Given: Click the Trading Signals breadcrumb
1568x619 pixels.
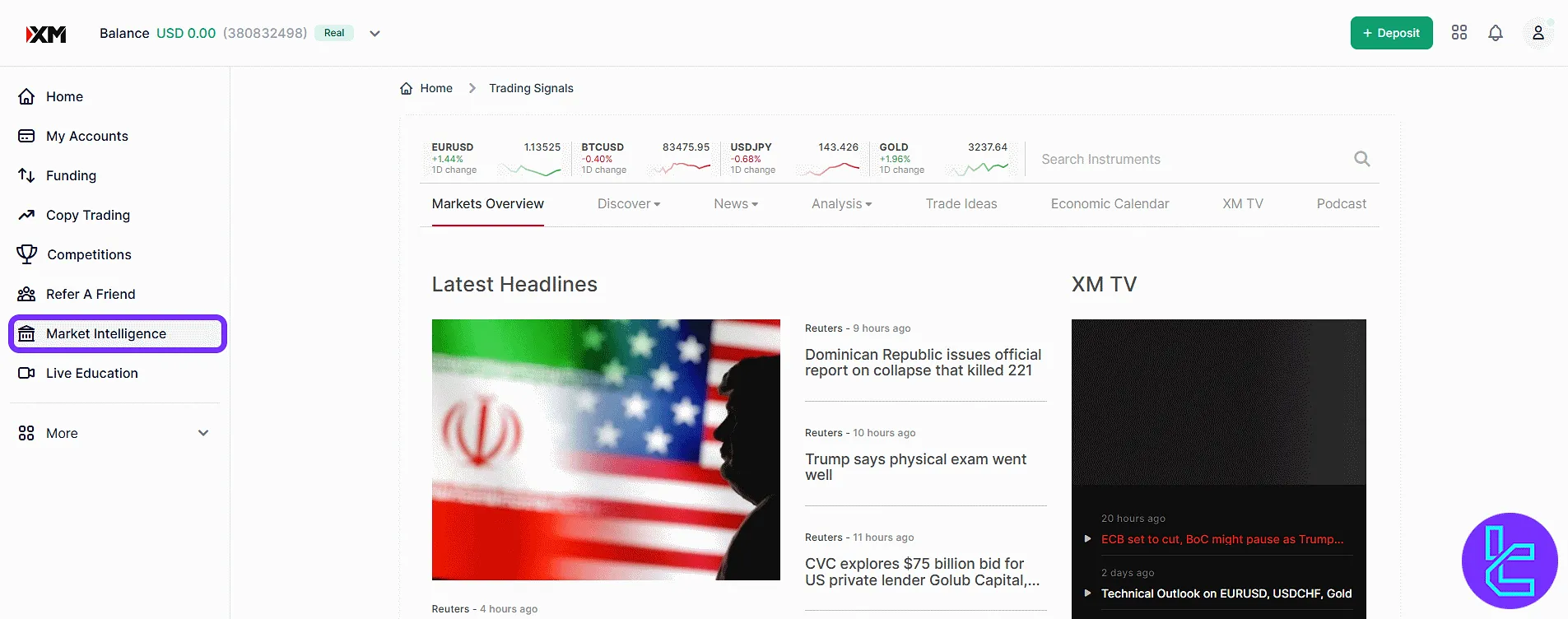Looking at the screenshot, I should pos(531,88).
